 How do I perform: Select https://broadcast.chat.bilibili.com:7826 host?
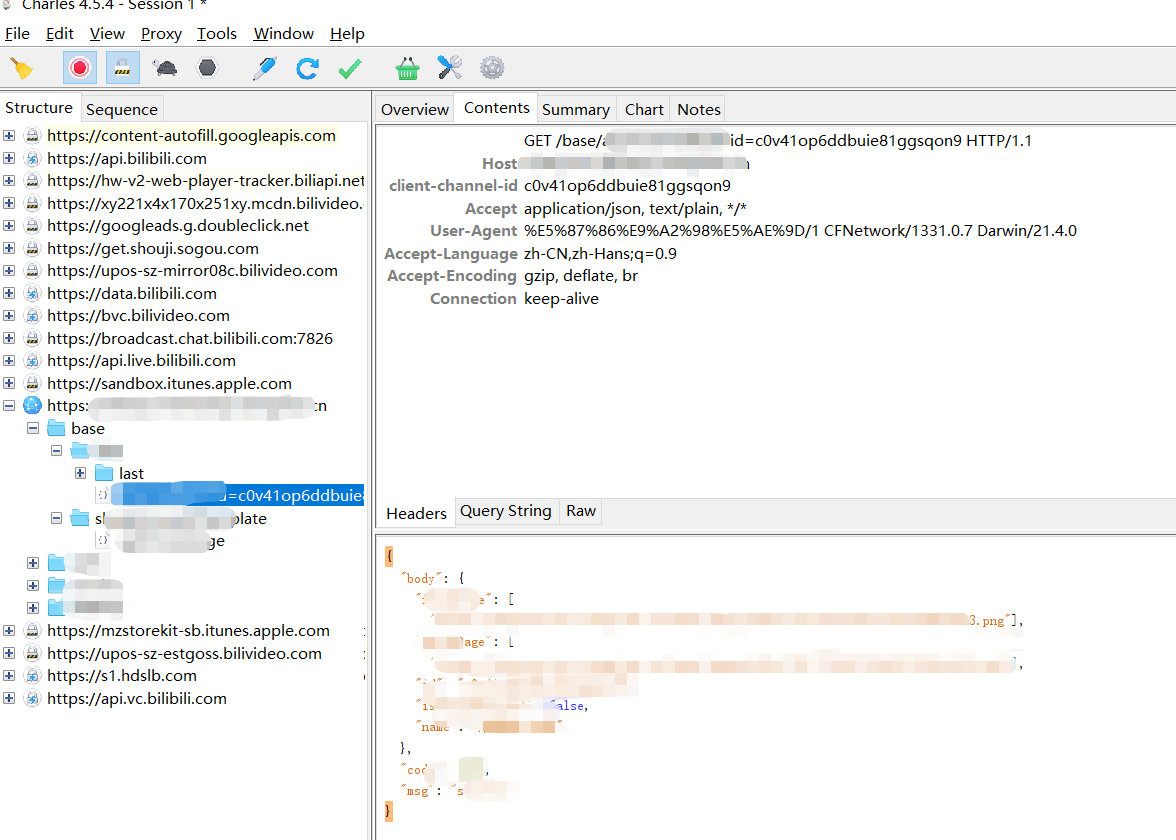pyautogui.click(x=190, y=338)
